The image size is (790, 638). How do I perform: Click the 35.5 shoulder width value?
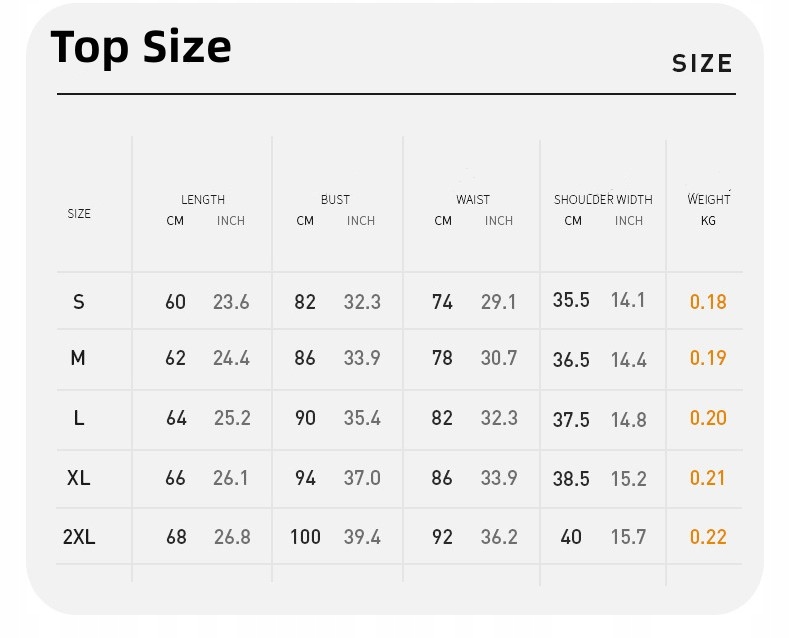tap(571, 300)
